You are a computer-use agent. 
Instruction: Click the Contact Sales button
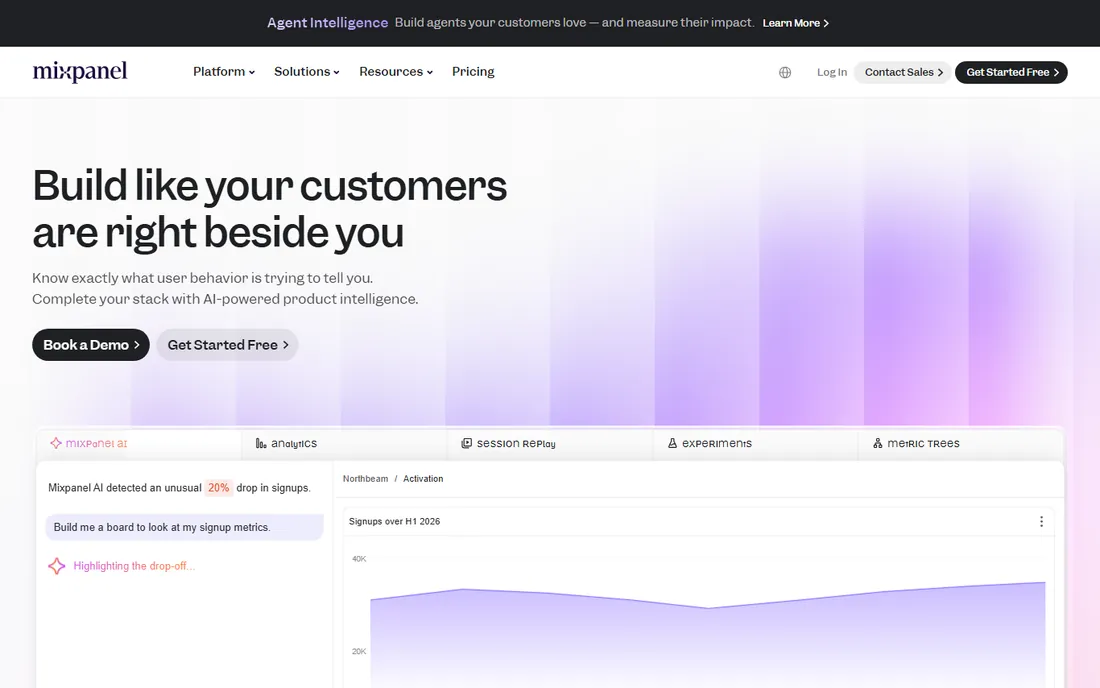[903, 72]
